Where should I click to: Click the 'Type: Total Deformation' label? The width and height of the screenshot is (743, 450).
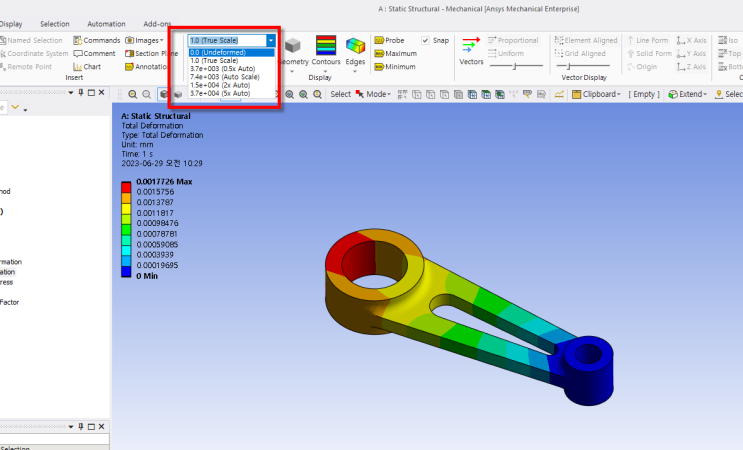162,135
